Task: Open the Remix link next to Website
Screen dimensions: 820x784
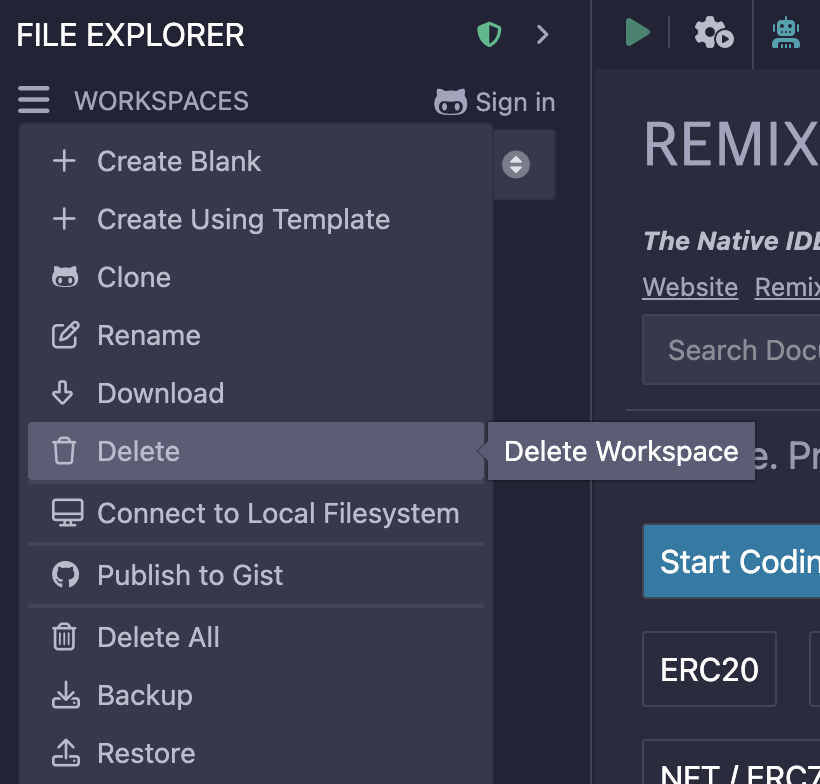Action: (787, 287)
